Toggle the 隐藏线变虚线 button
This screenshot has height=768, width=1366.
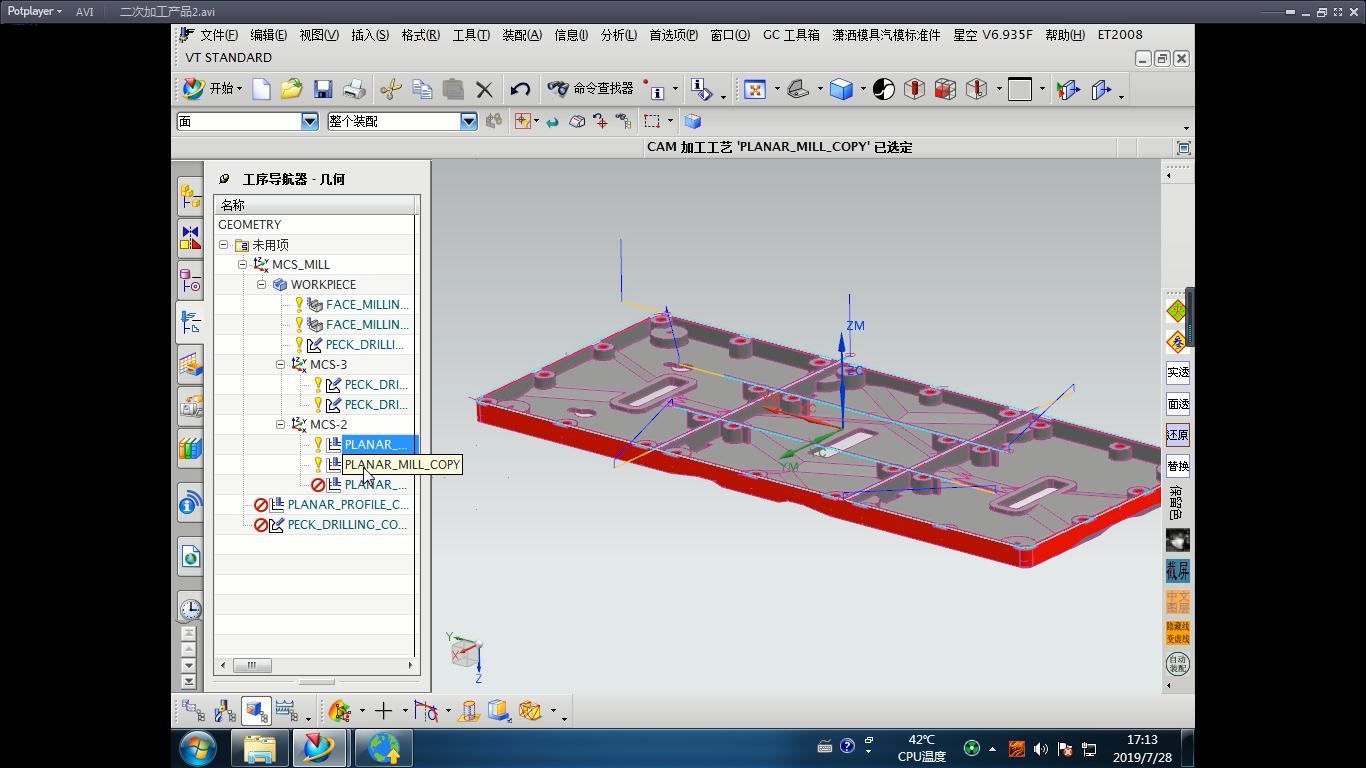click(1177, 632)
